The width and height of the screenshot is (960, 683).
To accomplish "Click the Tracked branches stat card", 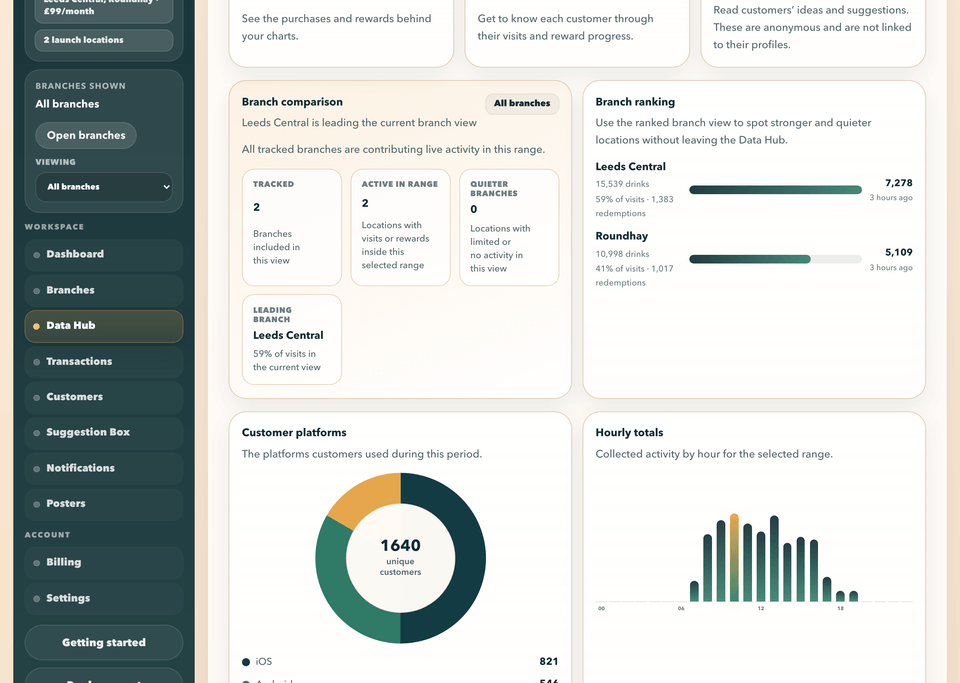I will [x=291, y=228].
